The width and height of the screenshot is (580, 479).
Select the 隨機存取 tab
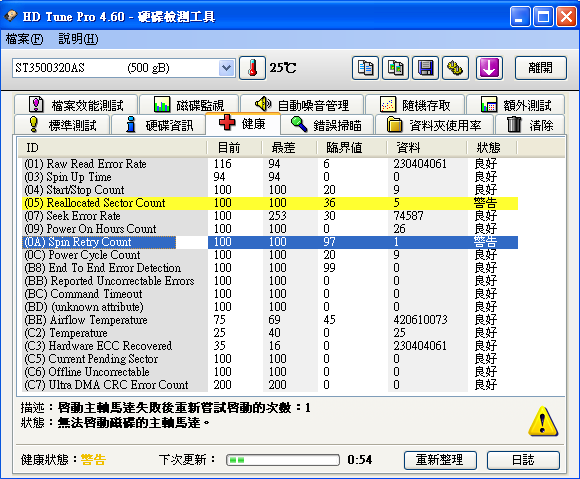coord(415,105)
